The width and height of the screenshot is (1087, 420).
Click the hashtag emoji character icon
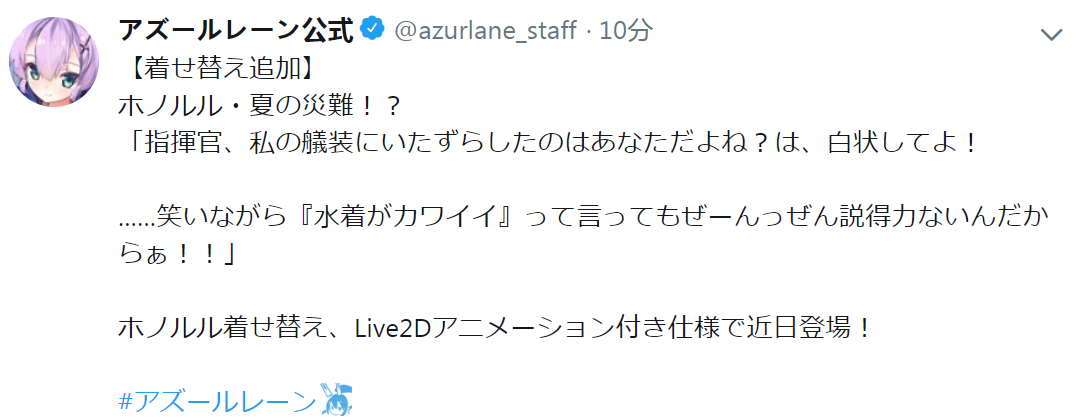coord(338,401)
